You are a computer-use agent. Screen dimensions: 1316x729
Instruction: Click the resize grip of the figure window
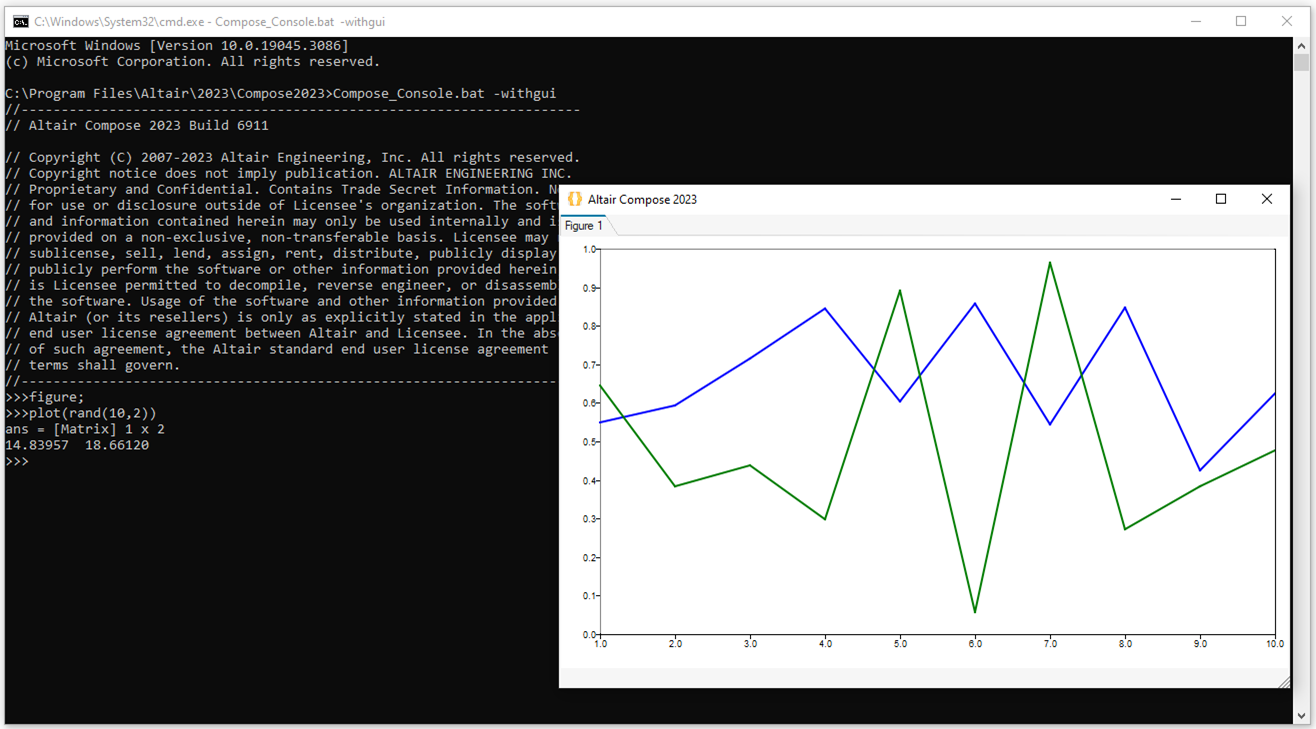[1283, 682]
